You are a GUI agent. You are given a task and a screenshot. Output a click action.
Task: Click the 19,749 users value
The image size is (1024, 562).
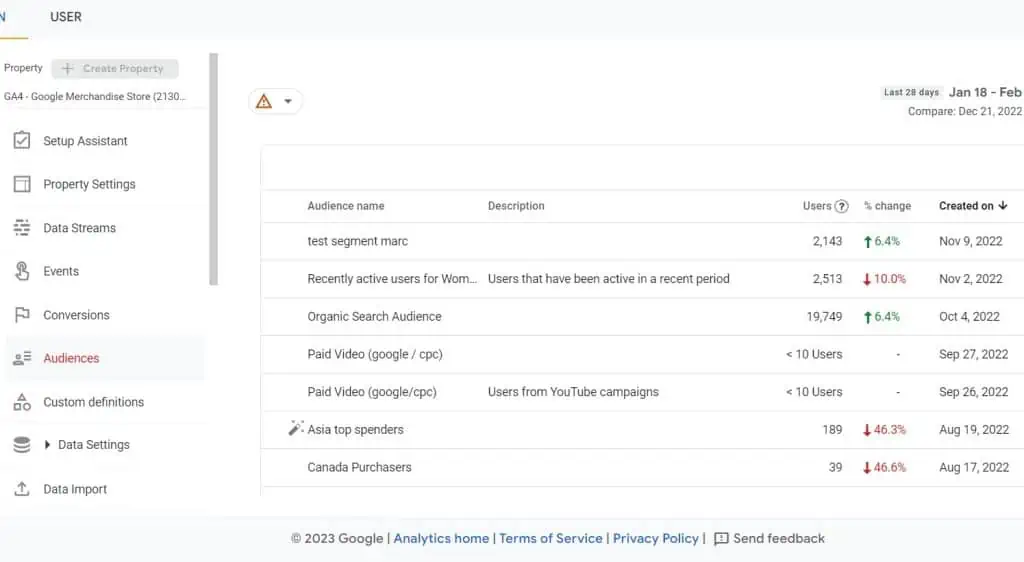[x=824, y=317]
